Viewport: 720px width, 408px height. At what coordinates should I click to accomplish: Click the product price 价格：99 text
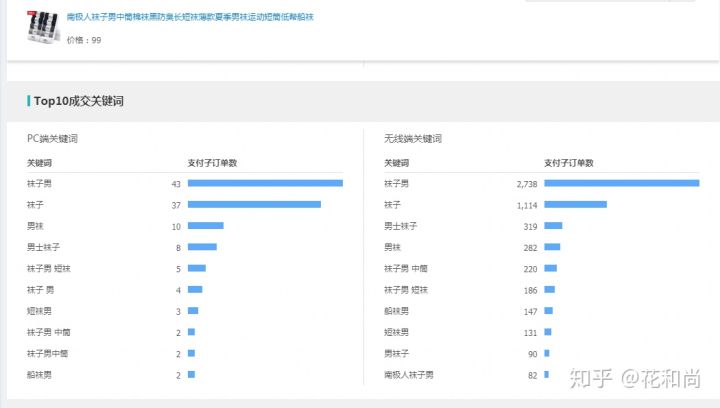[84, 40]
